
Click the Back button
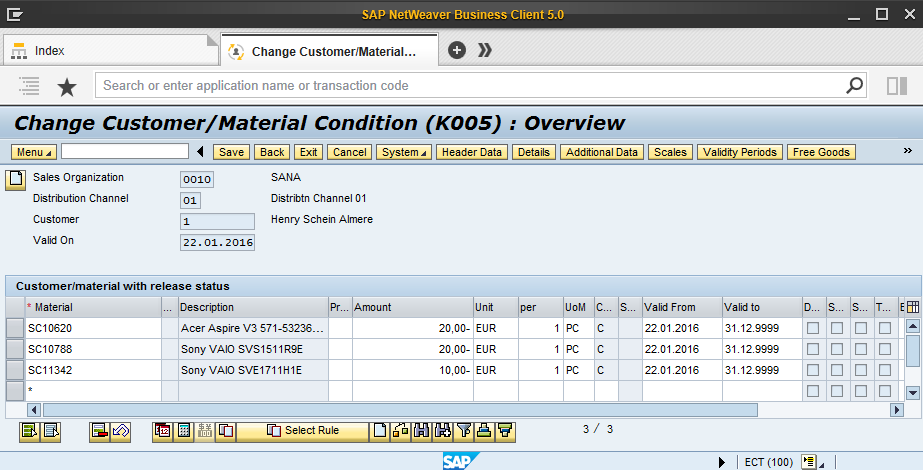pyautogui.click(x=272, y=152)
